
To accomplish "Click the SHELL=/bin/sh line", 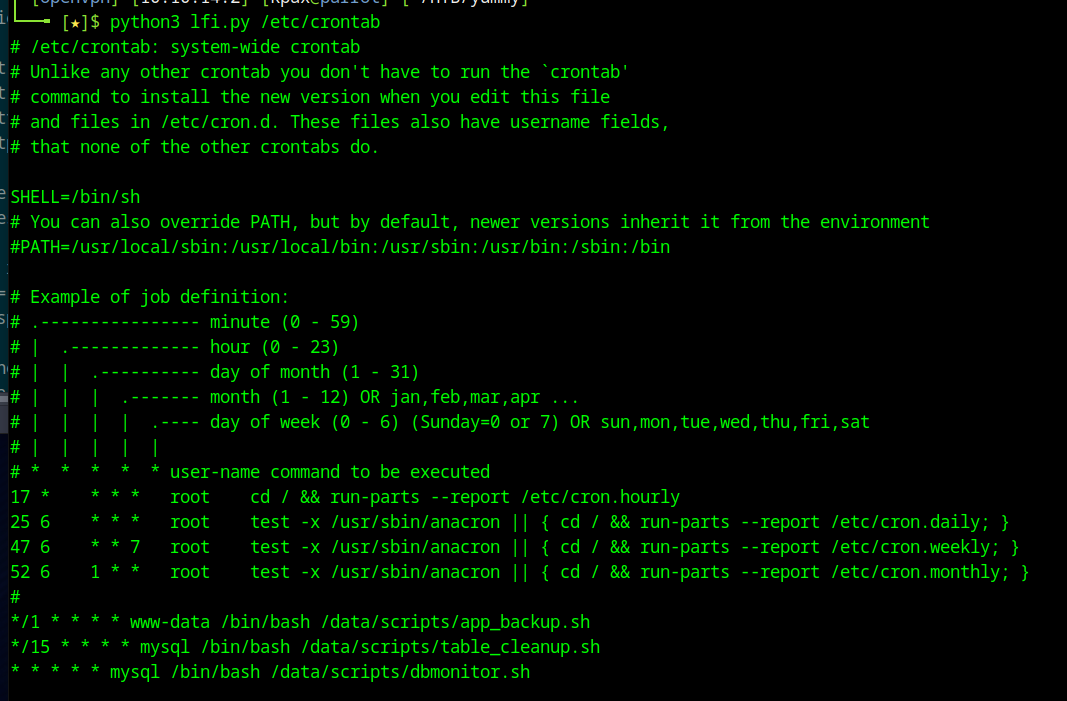I will pyautogui.click(x=75, y=197).
